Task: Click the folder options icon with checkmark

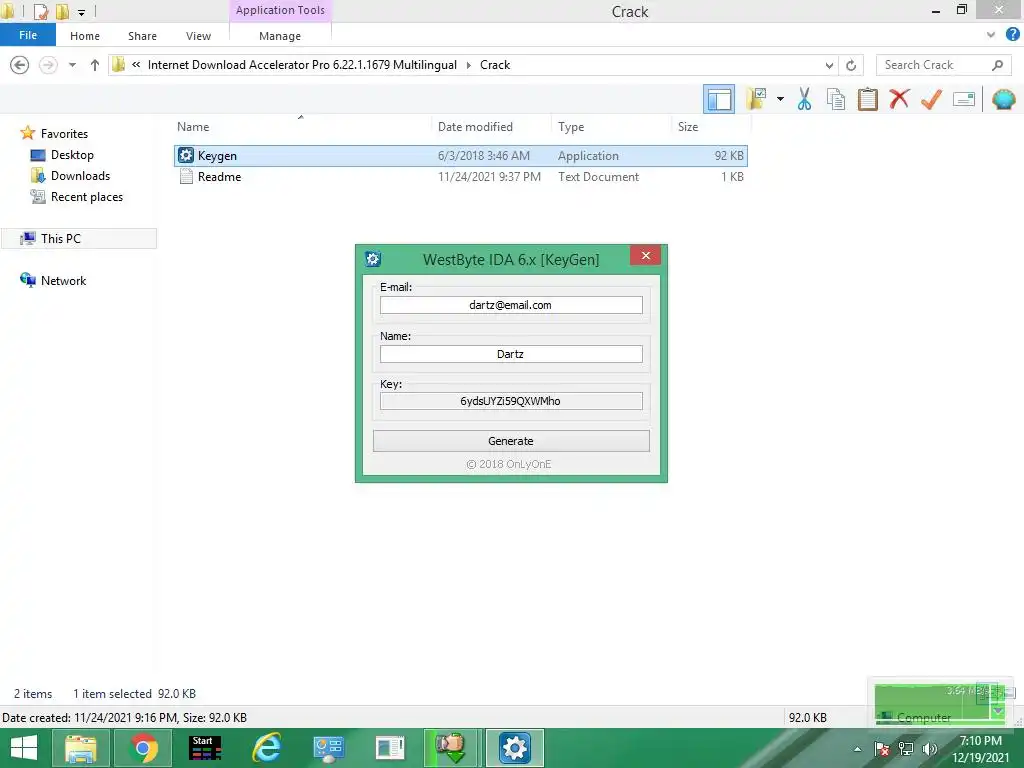Action: pos(756,99)
